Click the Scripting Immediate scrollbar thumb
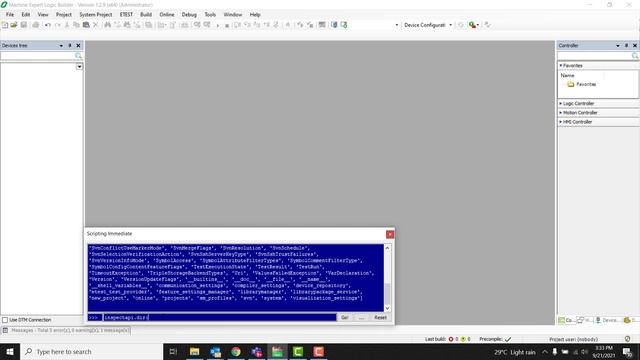 pyautogui.click(x=387, y=293)
